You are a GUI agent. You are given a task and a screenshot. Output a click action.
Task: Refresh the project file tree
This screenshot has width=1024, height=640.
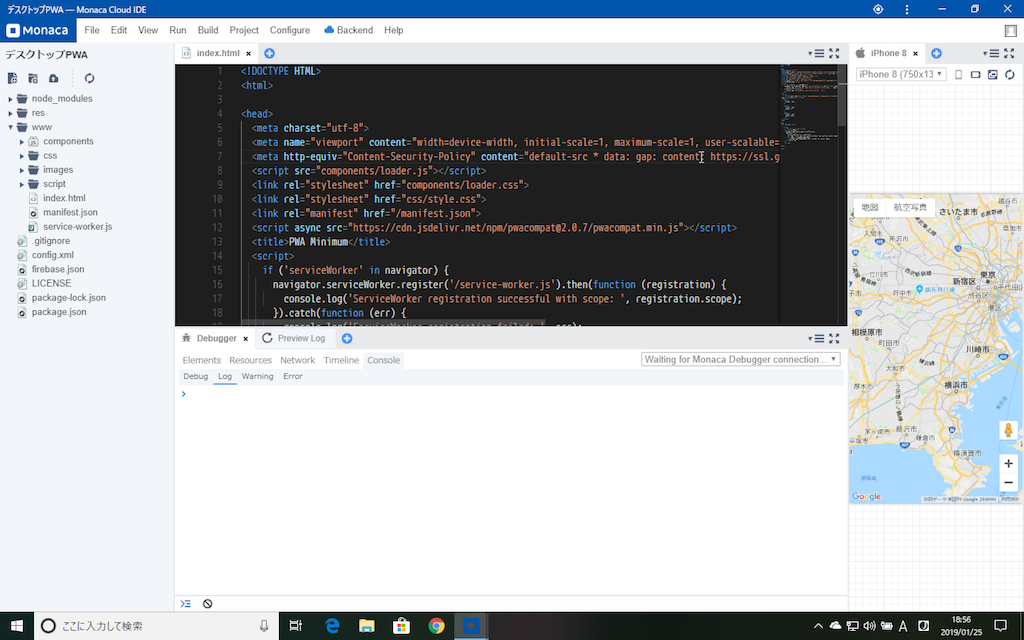point(89,78)
